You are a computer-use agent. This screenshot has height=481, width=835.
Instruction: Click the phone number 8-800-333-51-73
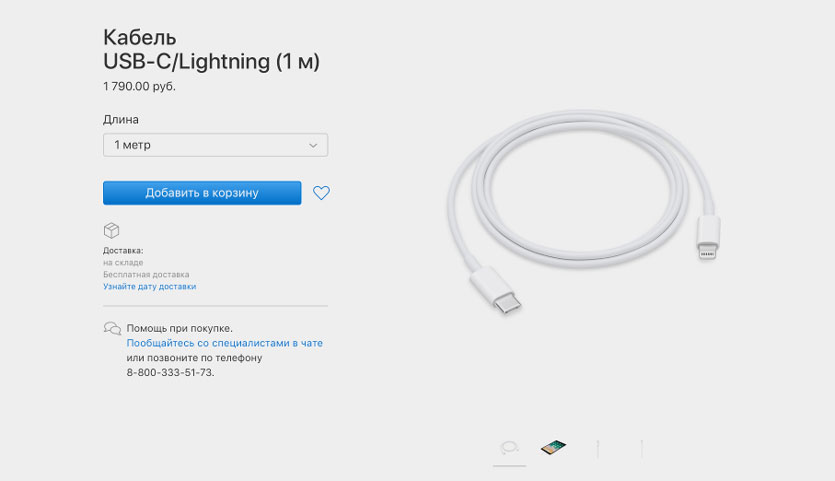170,372
